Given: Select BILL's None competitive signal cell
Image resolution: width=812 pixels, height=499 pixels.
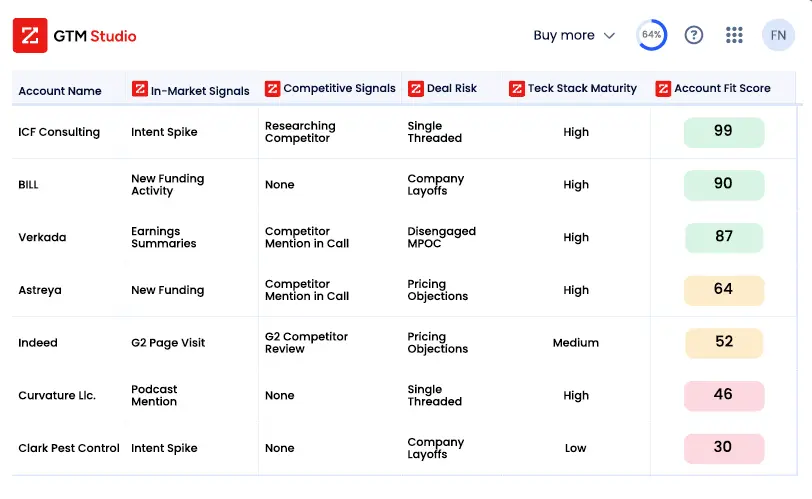Looking at the screenshot, I should pos(280,185).
